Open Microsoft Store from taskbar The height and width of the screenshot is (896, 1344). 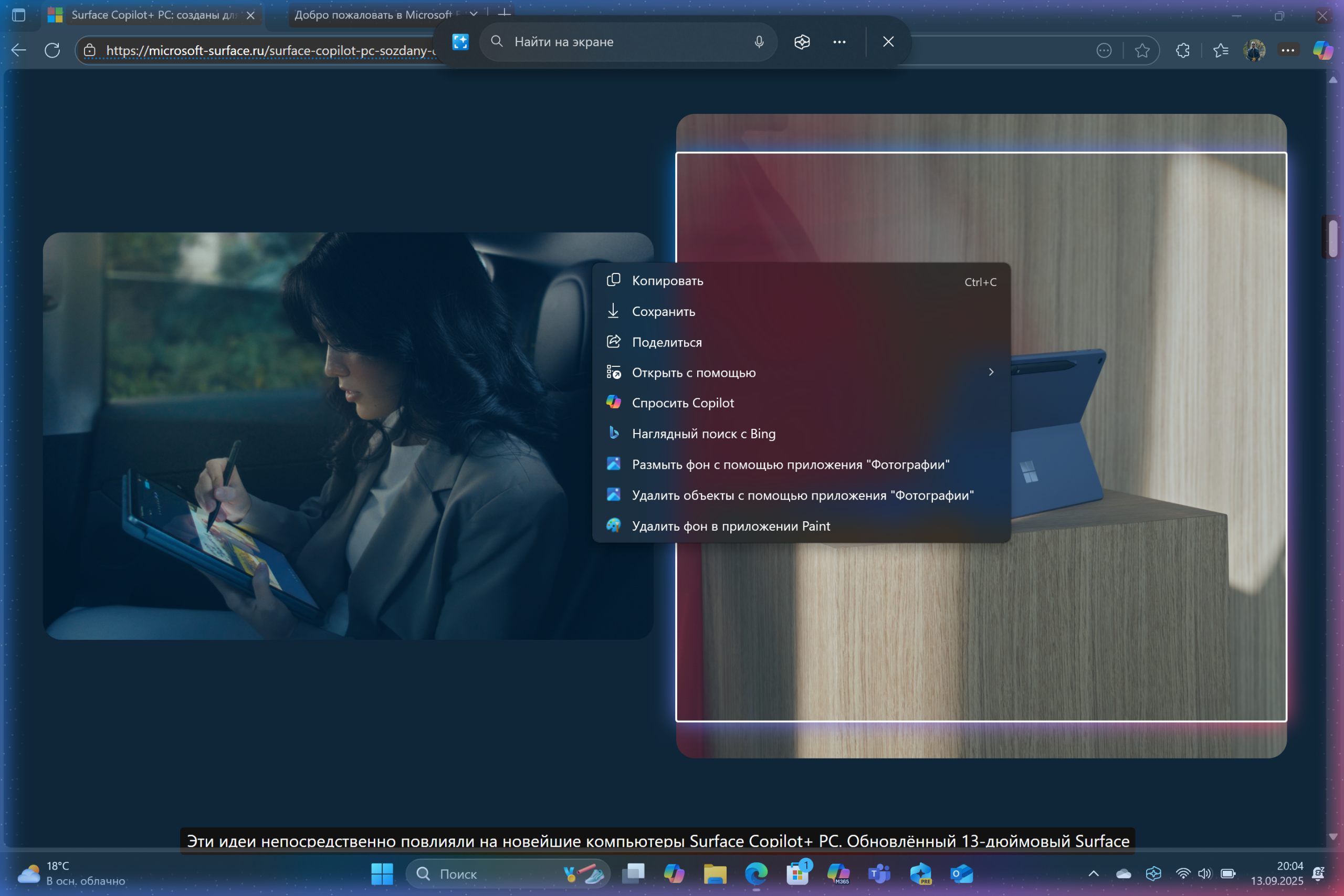797,874
